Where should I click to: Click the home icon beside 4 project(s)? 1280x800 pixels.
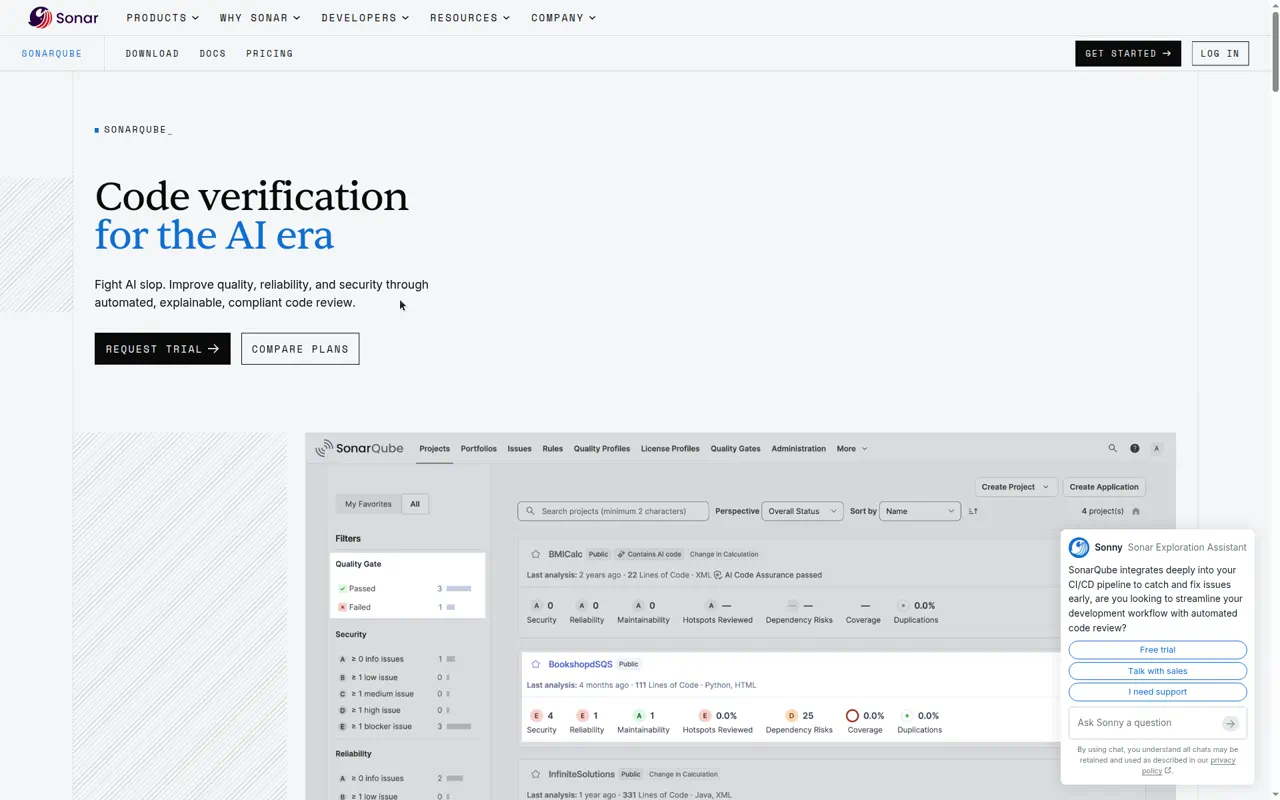point(1136,511)
